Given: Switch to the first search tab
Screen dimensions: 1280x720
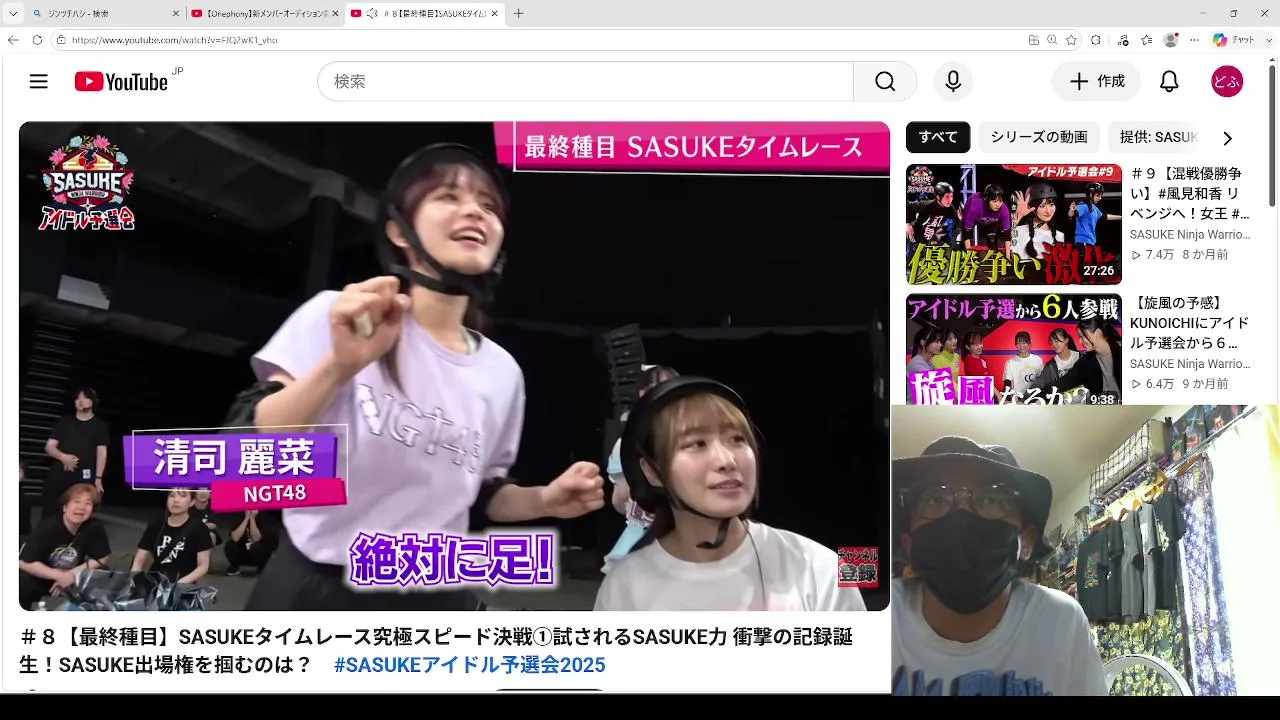Looking at the screenshot, I should pyautogui.click(x=105, y=14).
